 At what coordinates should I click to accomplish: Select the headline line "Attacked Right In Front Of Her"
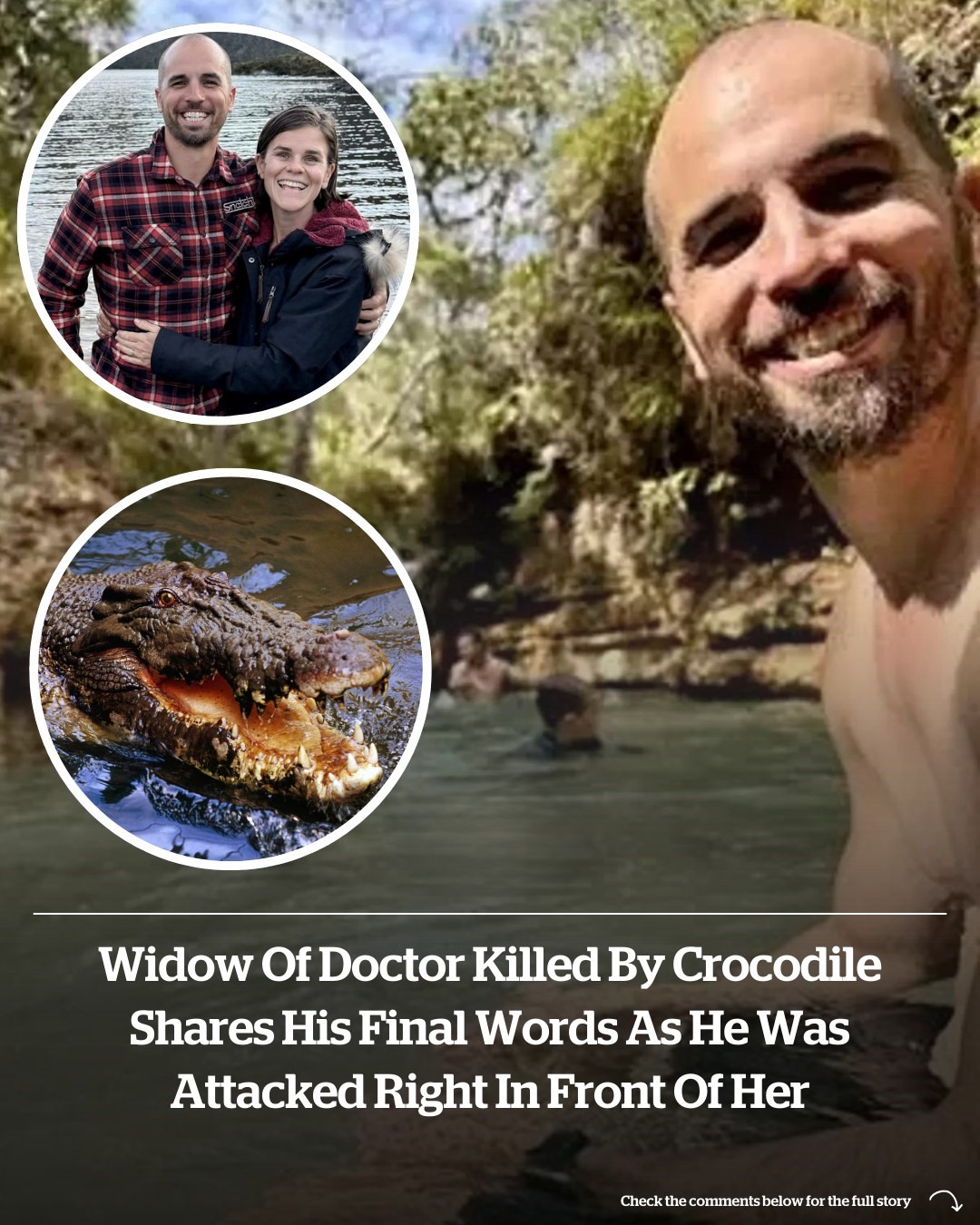pyautogui.click(x=489, y=1092)
